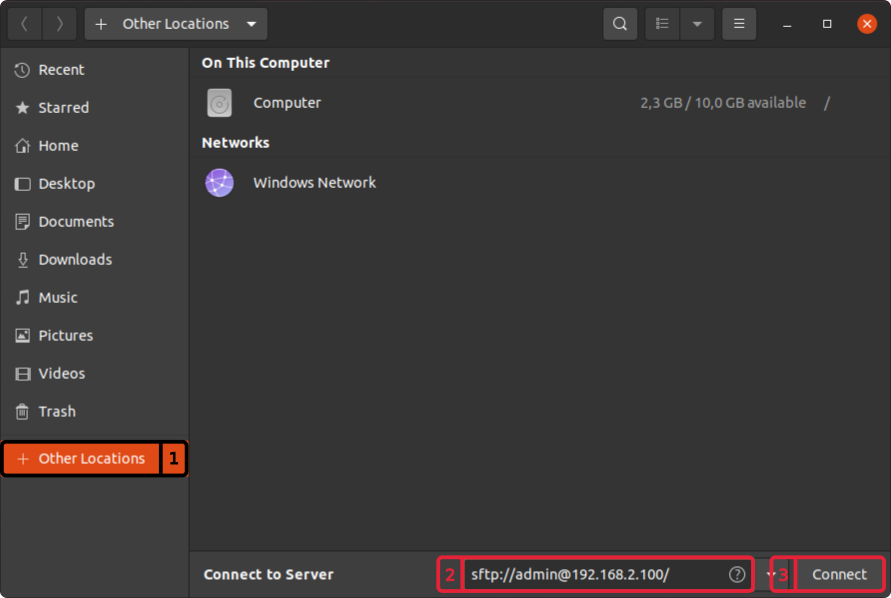Open Videos in the sidebar
Screen dimensions: 891x598
(x=94, y=373)
